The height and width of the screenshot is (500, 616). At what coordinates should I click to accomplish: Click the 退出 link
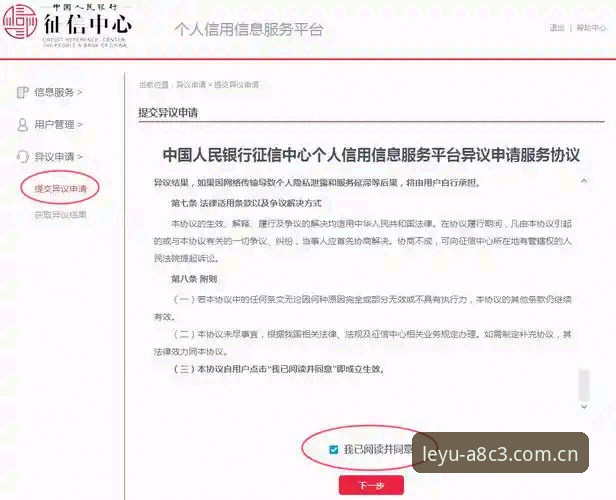coord(557,28)
